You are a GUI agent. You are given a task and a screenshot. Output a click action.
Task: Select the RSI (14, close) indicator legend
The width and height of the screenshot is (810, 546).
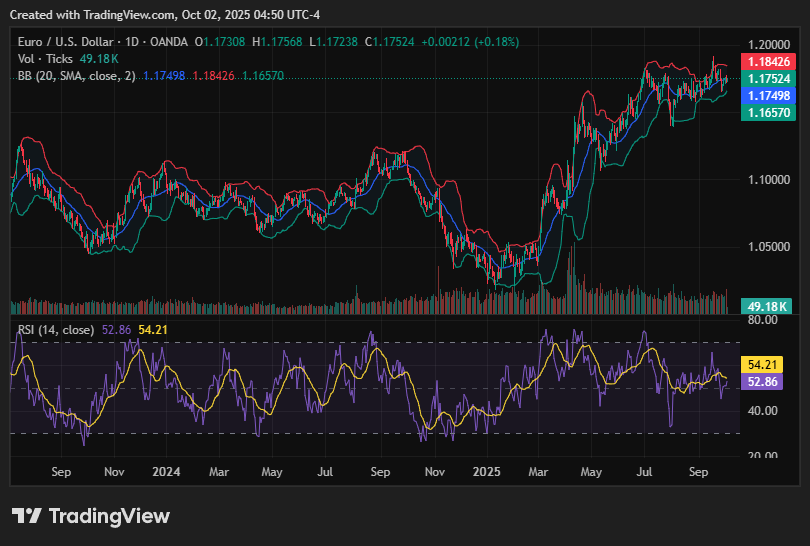tap(56, 329)
